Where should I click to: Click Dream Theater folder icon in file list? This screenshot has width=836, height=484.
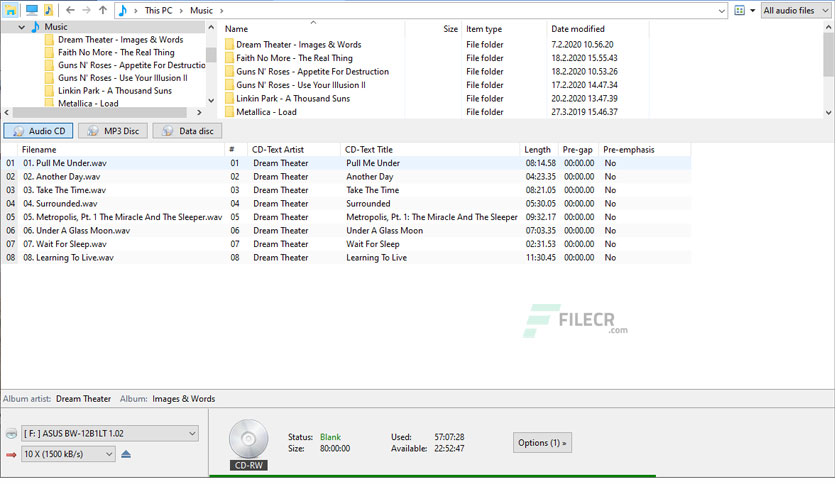pos(229,45)
